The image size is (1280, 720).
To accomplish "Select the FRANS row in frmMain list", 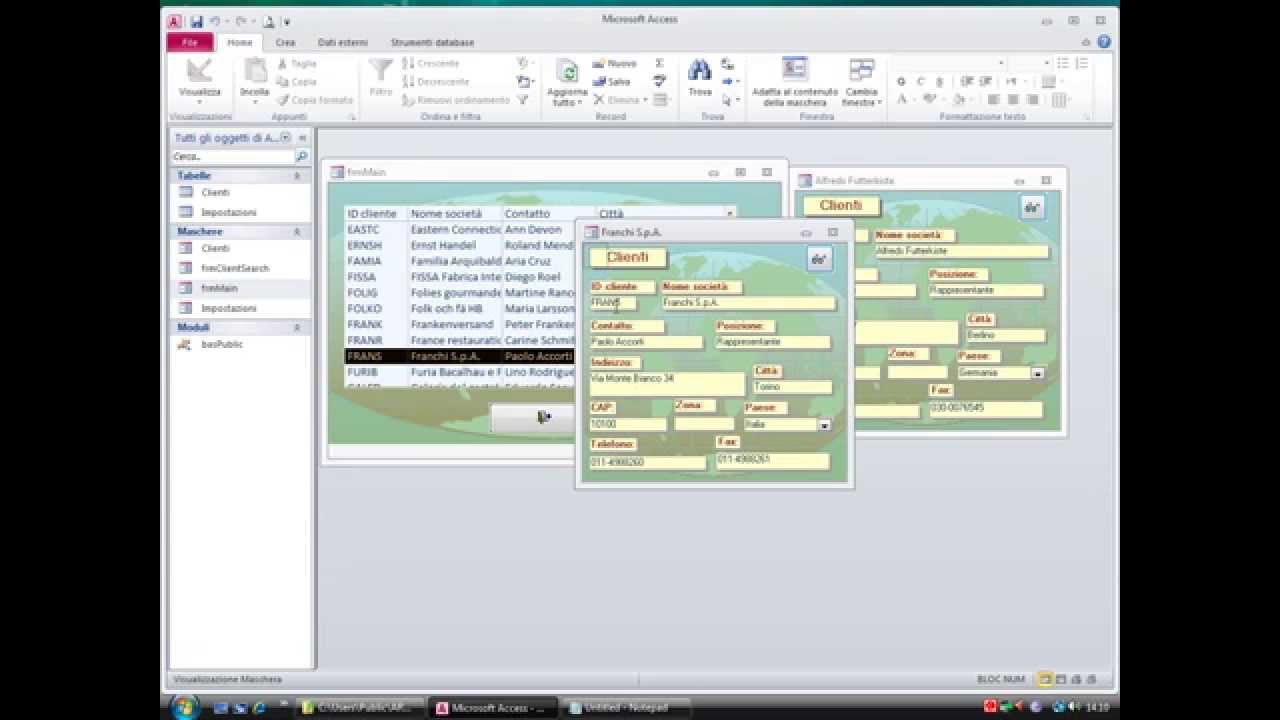I will point(460,356).
